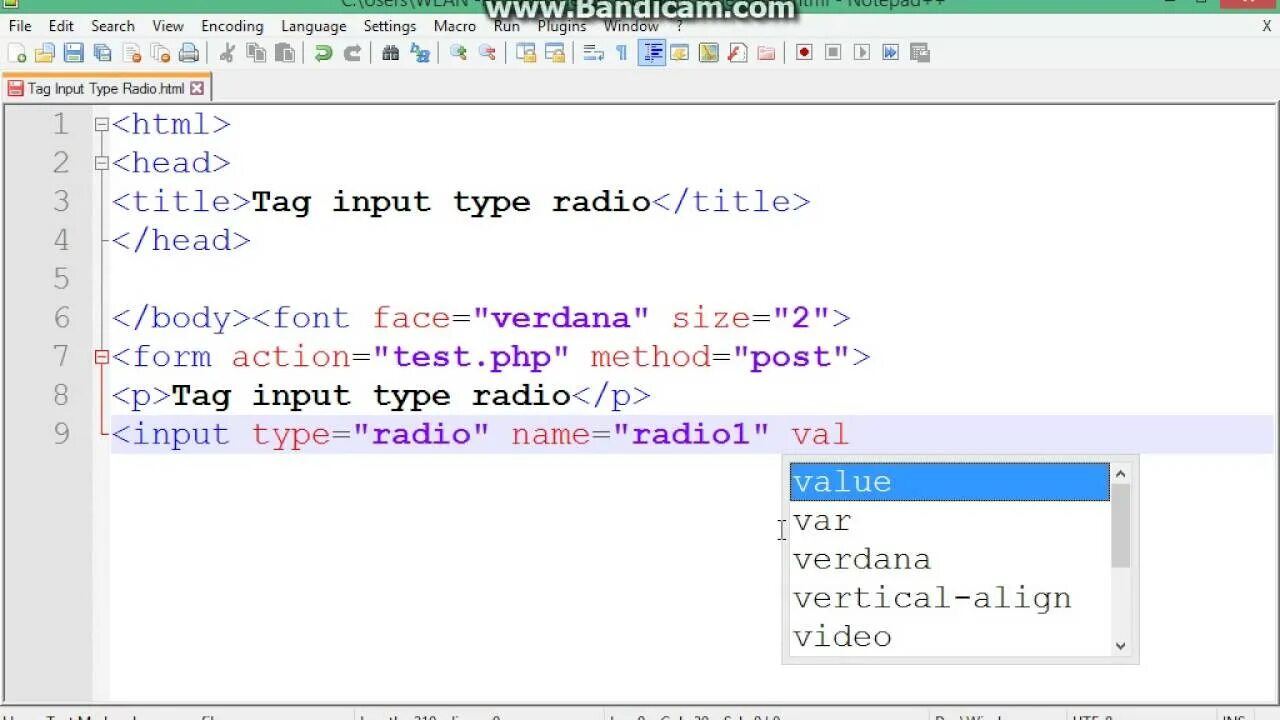Click line number 5 in the margin
The image size is (1280, 720).
coord(62,280)
